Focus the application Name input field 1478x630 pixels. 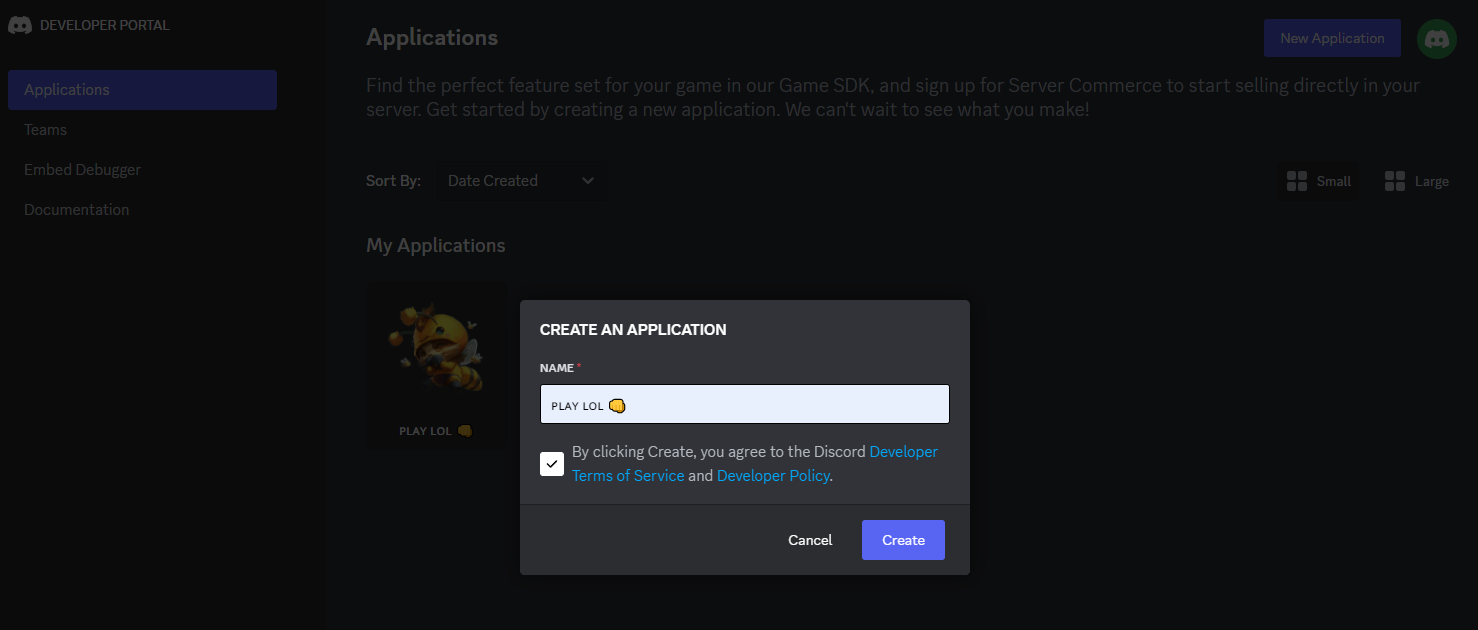[x=745, y=404]
